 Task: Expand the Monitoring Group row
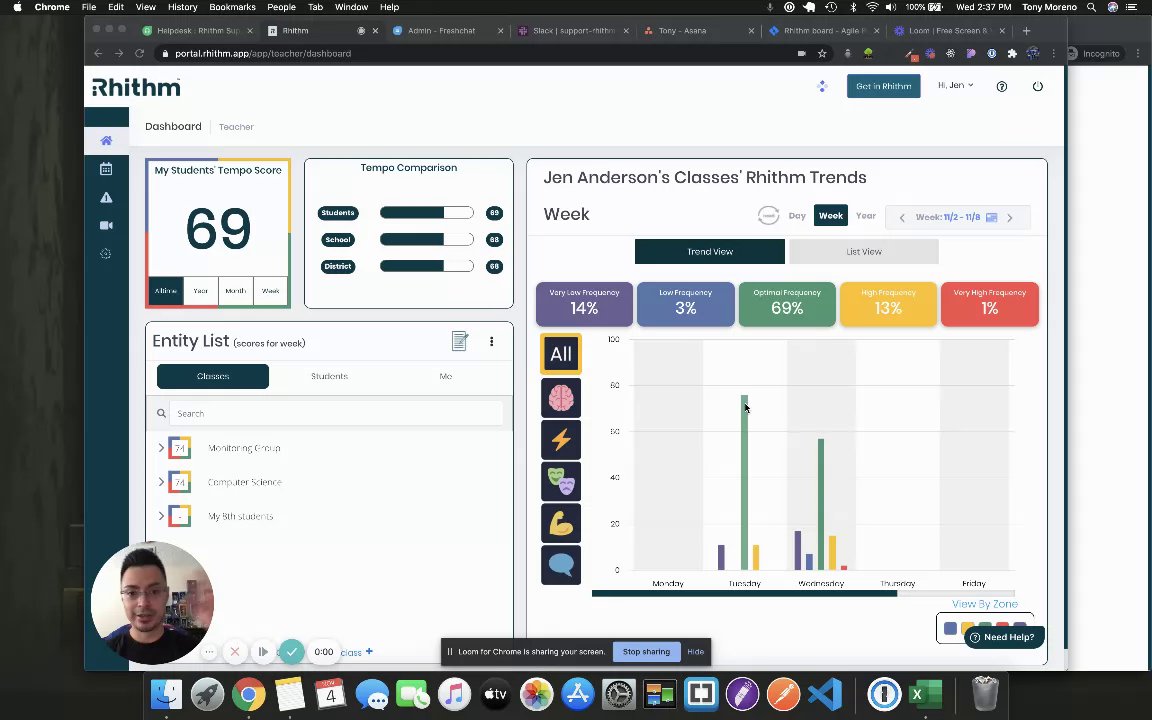162,447
